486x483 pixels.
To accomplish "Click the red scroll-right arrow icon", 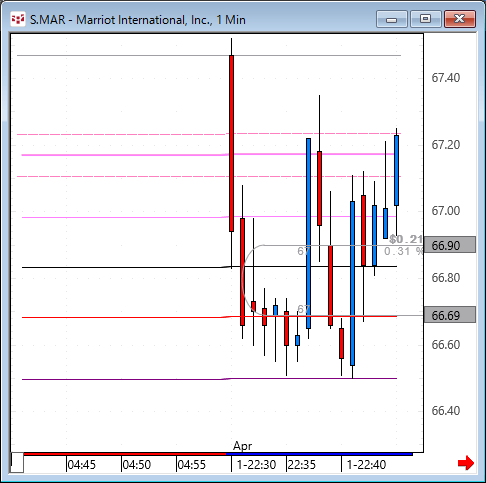I will (466, 463).
